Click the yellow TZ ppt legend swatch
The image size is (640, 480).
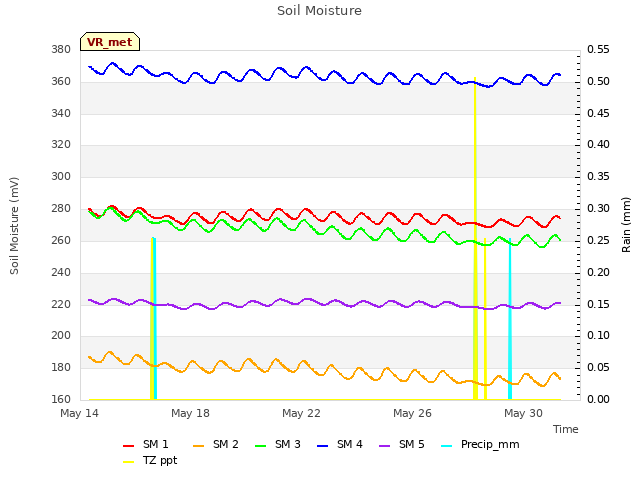pyautogui.click(x=129, y=462)
